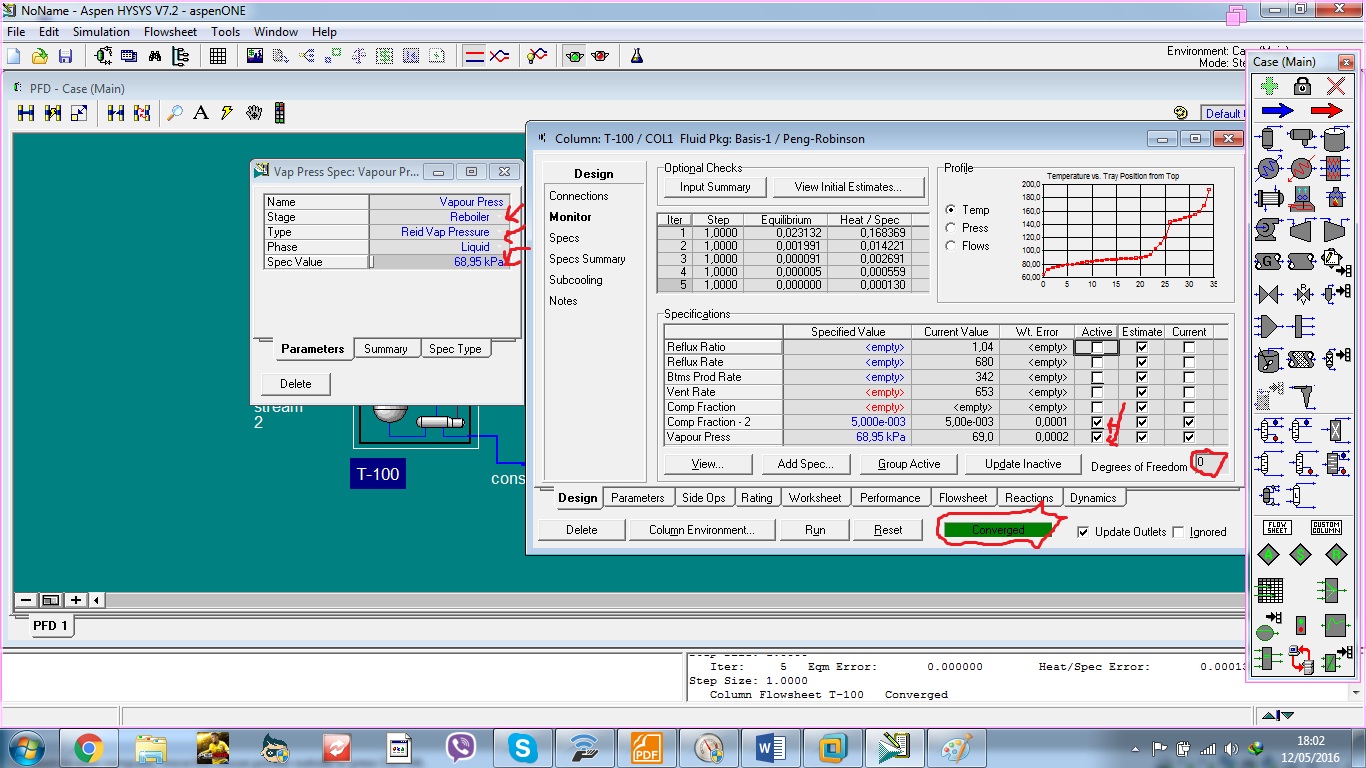
Task: Select the Add Text 'A' tool on PFD toolbar
Action: pyautogui.click(x=200, y=112)
